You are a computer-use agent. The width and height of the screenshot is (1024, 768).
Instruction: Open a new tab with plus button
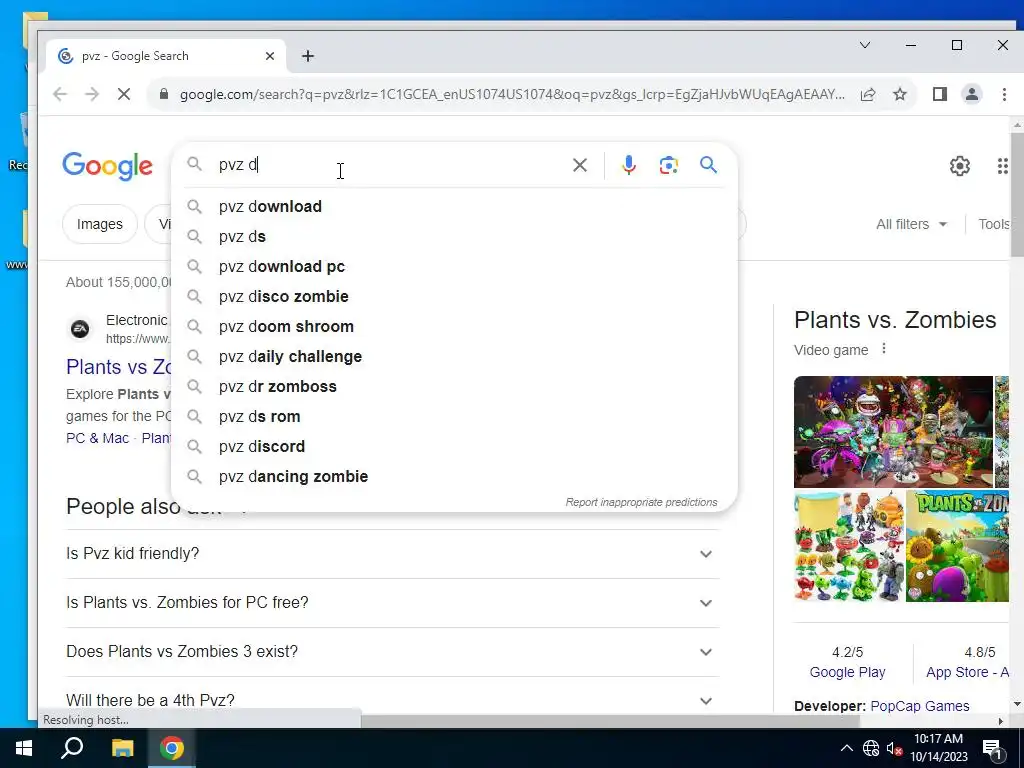[x=308, y=56]
